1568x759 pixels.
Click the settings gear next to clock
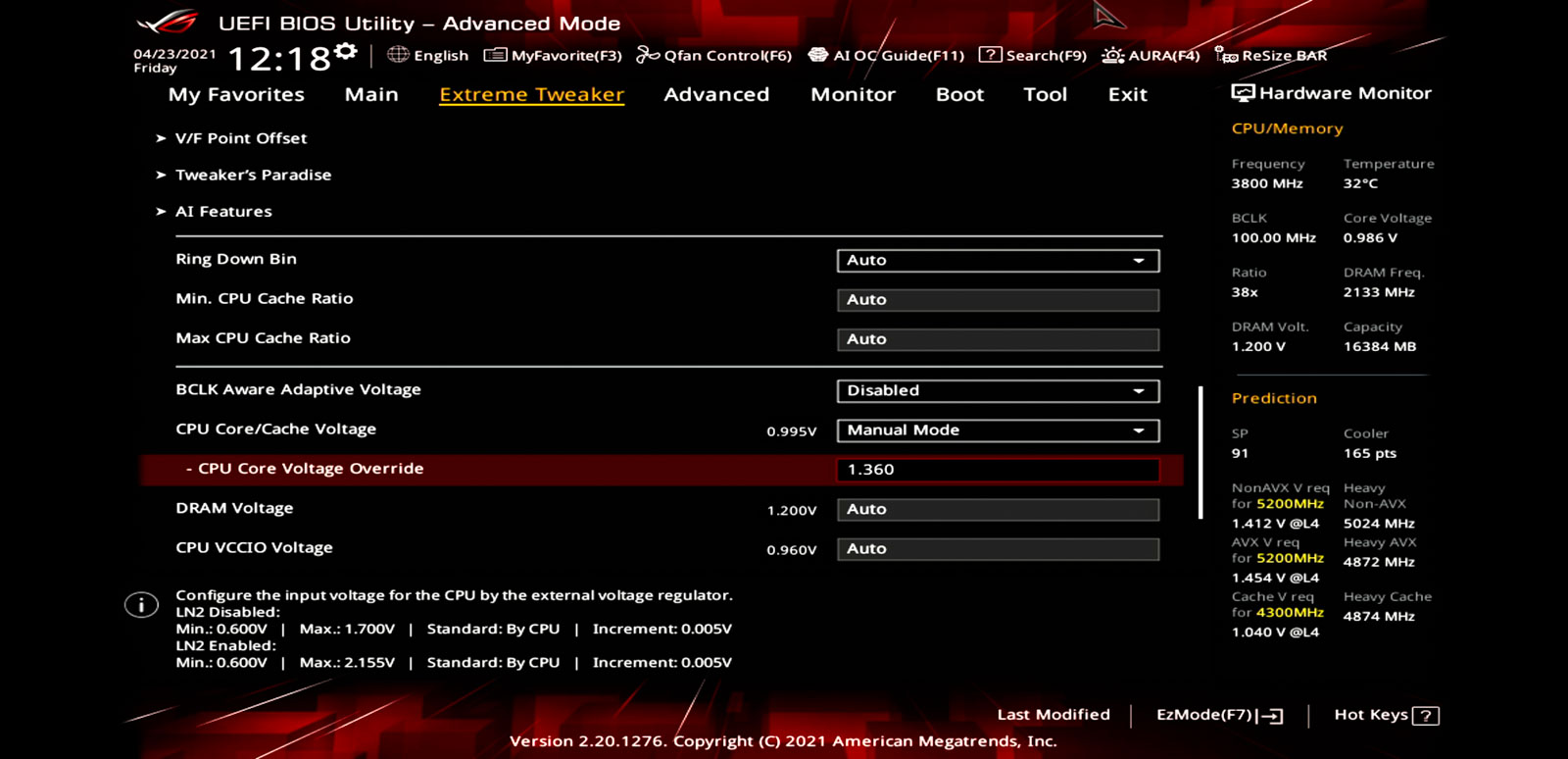coord(345,51)
